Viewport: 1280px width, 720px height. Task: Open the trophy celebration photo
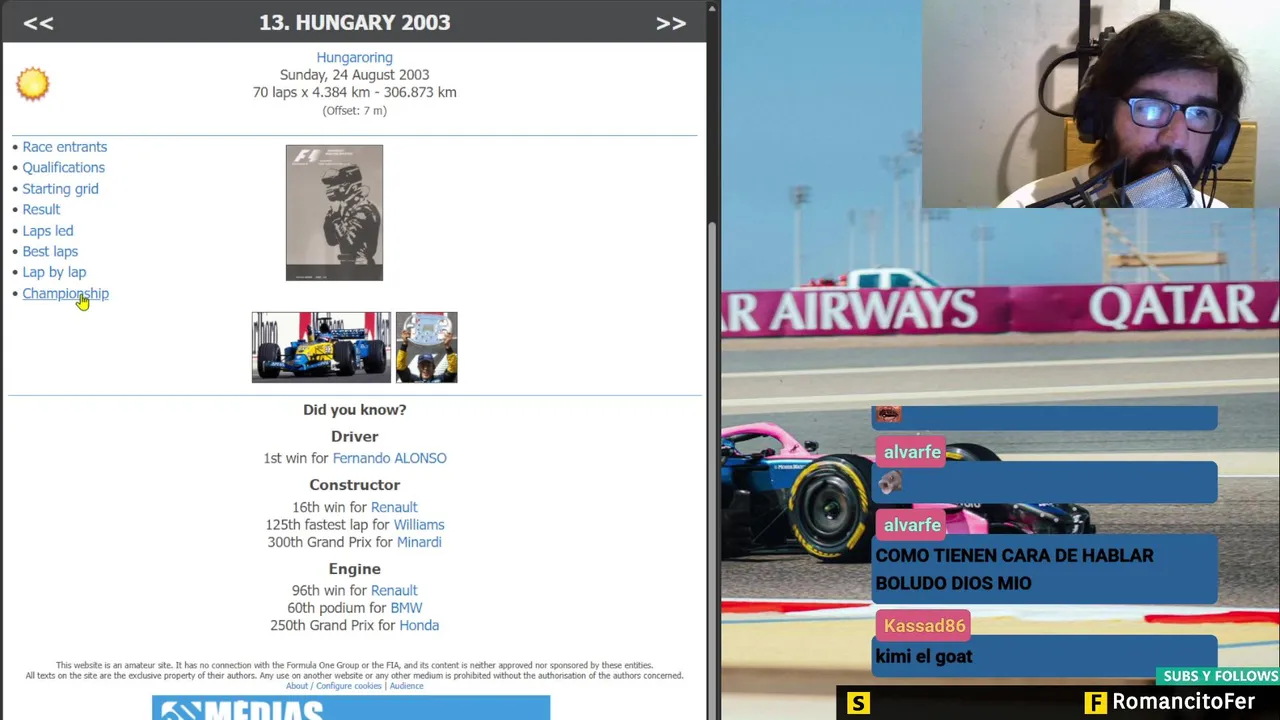pyautogui.click(x=426, y=347)
